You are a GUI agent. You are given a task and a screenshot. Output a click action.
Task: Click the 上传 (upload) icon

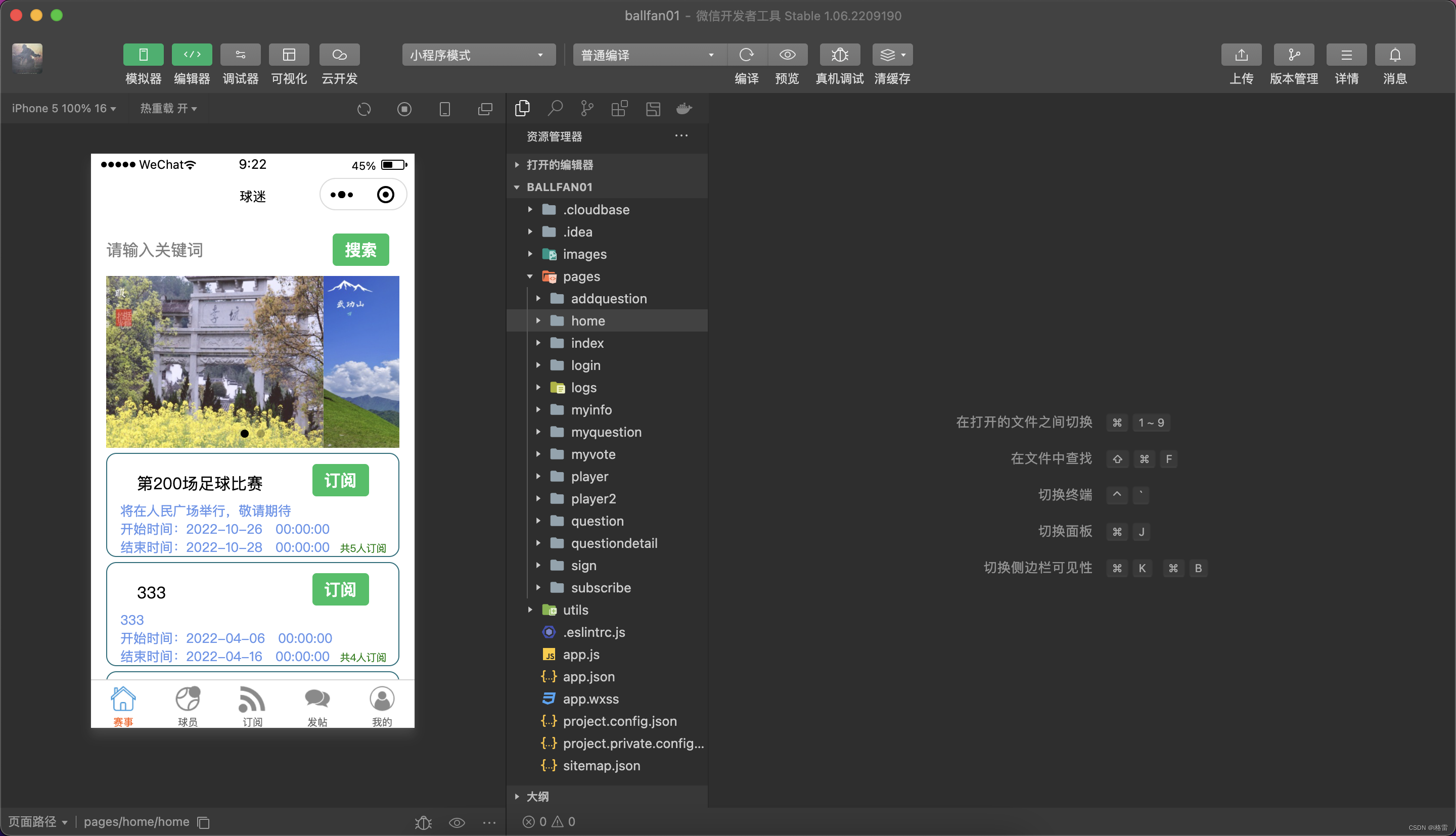1242,55
